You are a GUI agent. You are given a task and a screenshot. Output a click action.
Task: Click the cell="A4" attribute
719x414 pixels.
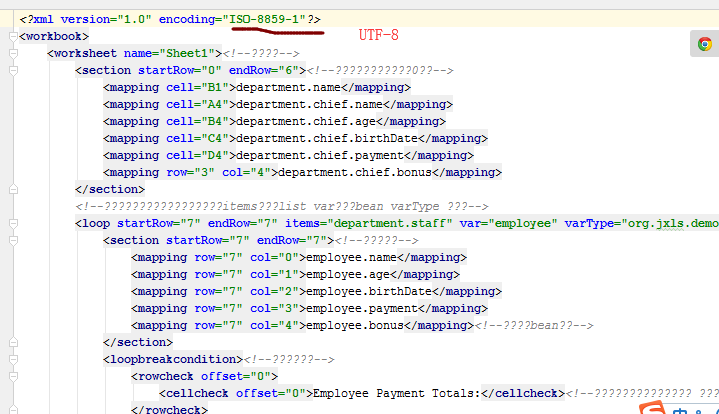198,104
